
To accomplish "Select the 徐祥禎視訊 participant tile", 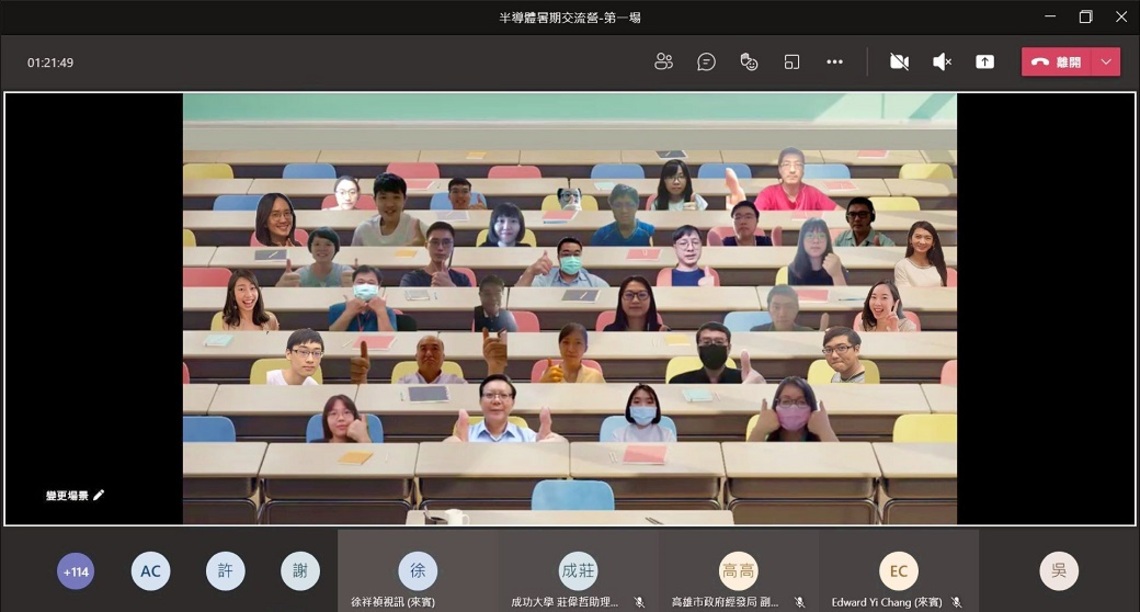I will click(418, 571).
